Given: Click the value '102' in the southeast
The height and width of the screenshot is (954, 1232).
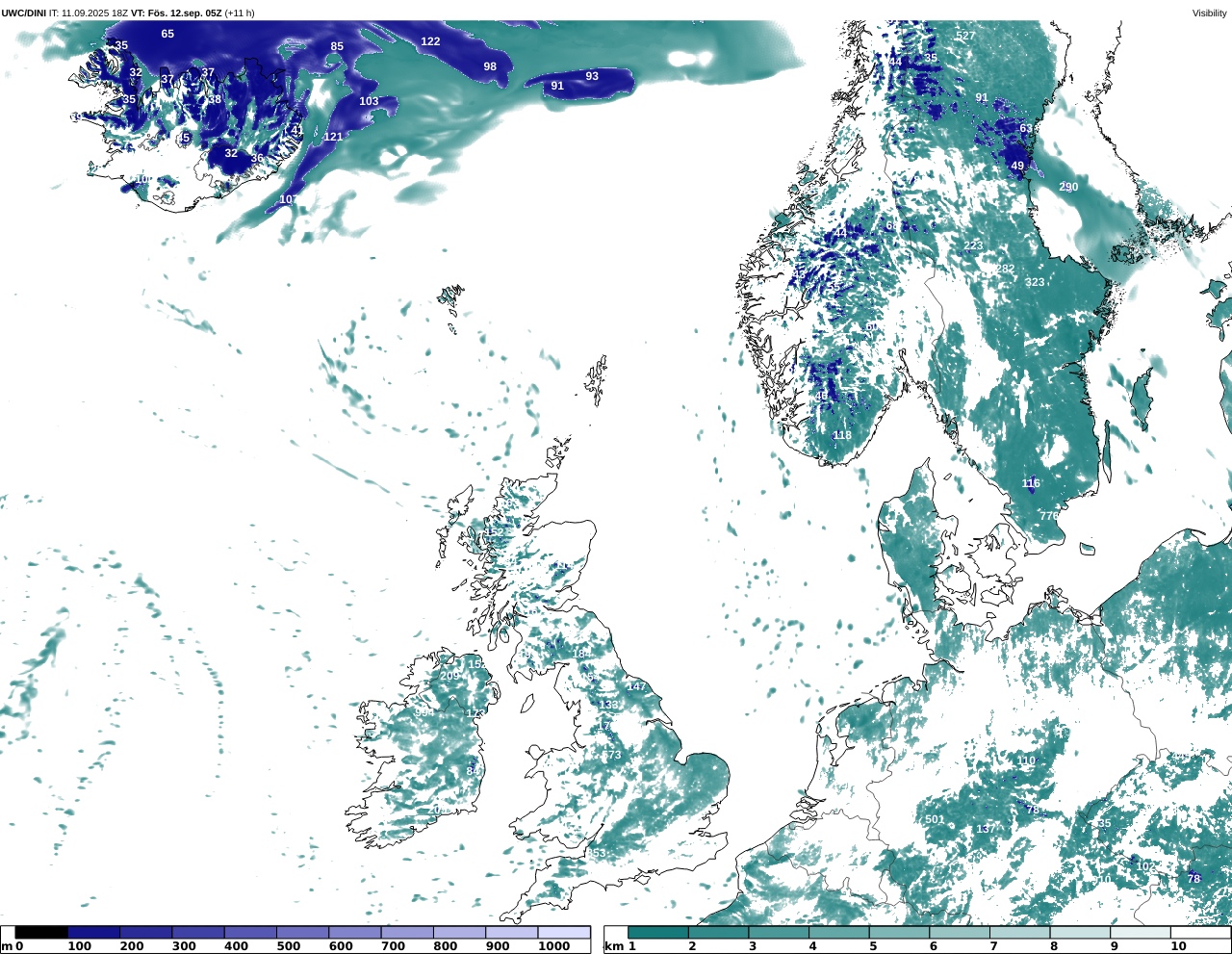Looking at the screenshot, I should [1145, 866].
